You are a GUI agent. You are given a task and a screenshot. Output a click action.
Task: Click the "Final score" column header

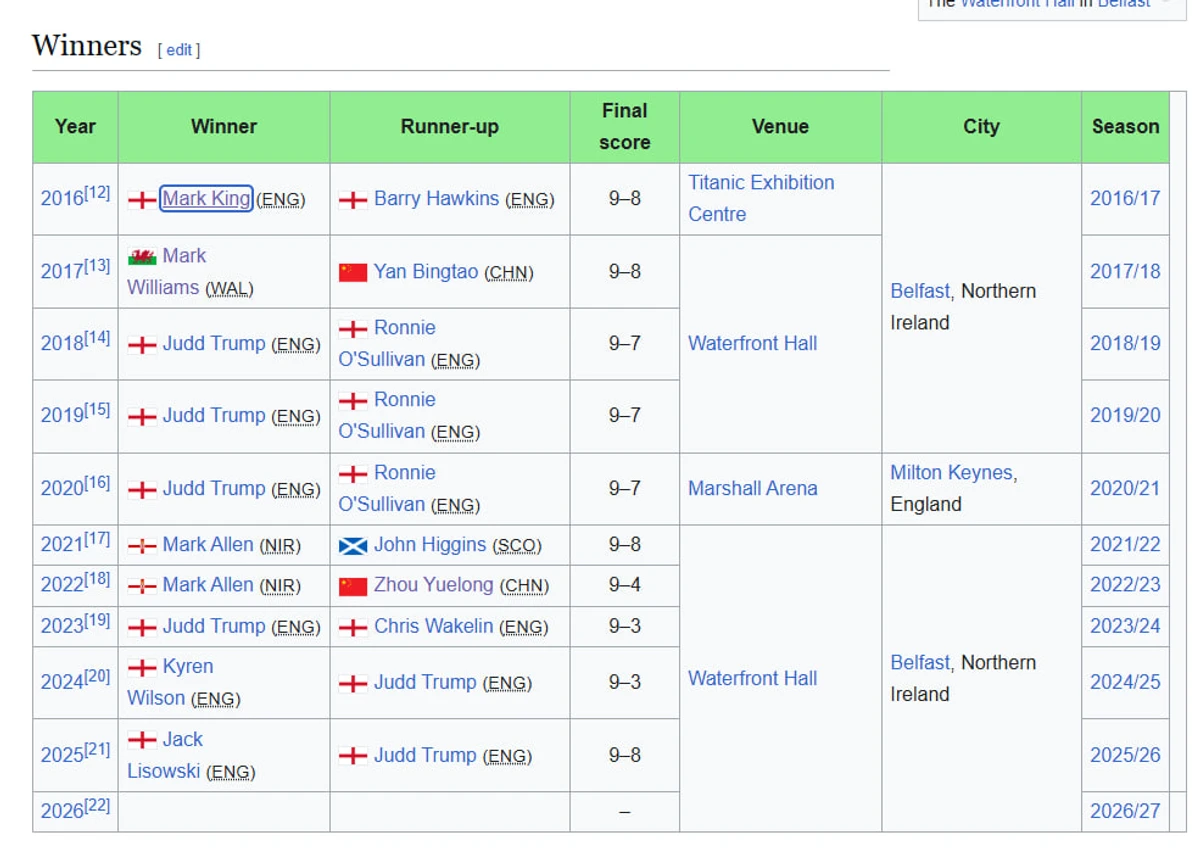tap(625, 127)
